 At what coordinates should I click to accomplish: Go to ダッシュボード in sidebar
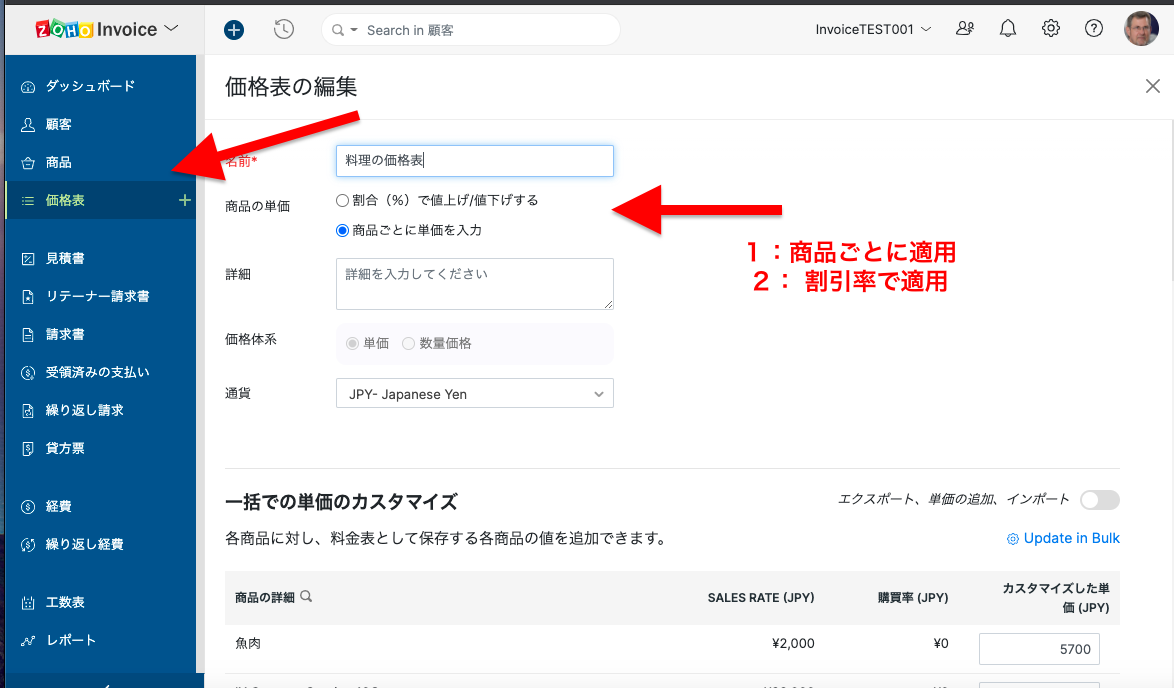pyautogui.click(x=89, y=86)
